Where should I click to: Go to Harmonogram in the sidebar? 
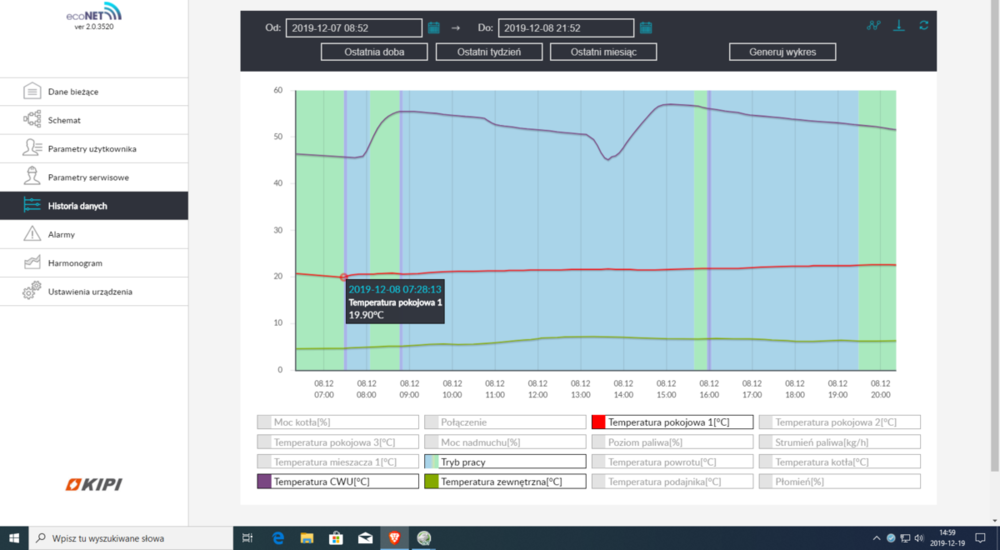tap(75, 263)
